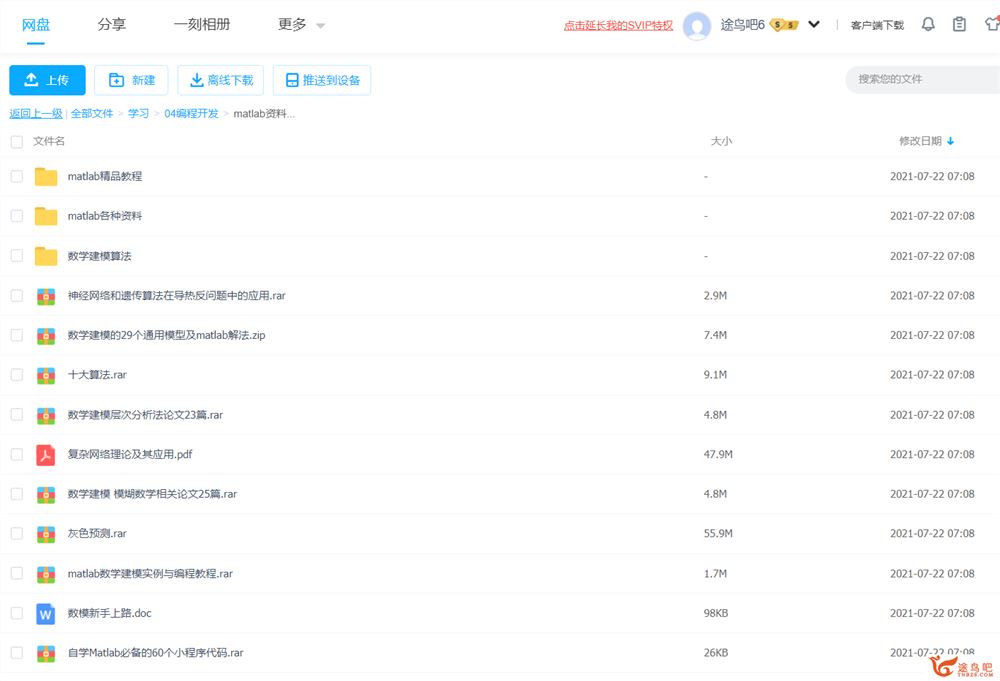Click PDF icon of 复杂网络理论及其应用.pdf
Screen dimensions: 1000x681
(46, 455)
